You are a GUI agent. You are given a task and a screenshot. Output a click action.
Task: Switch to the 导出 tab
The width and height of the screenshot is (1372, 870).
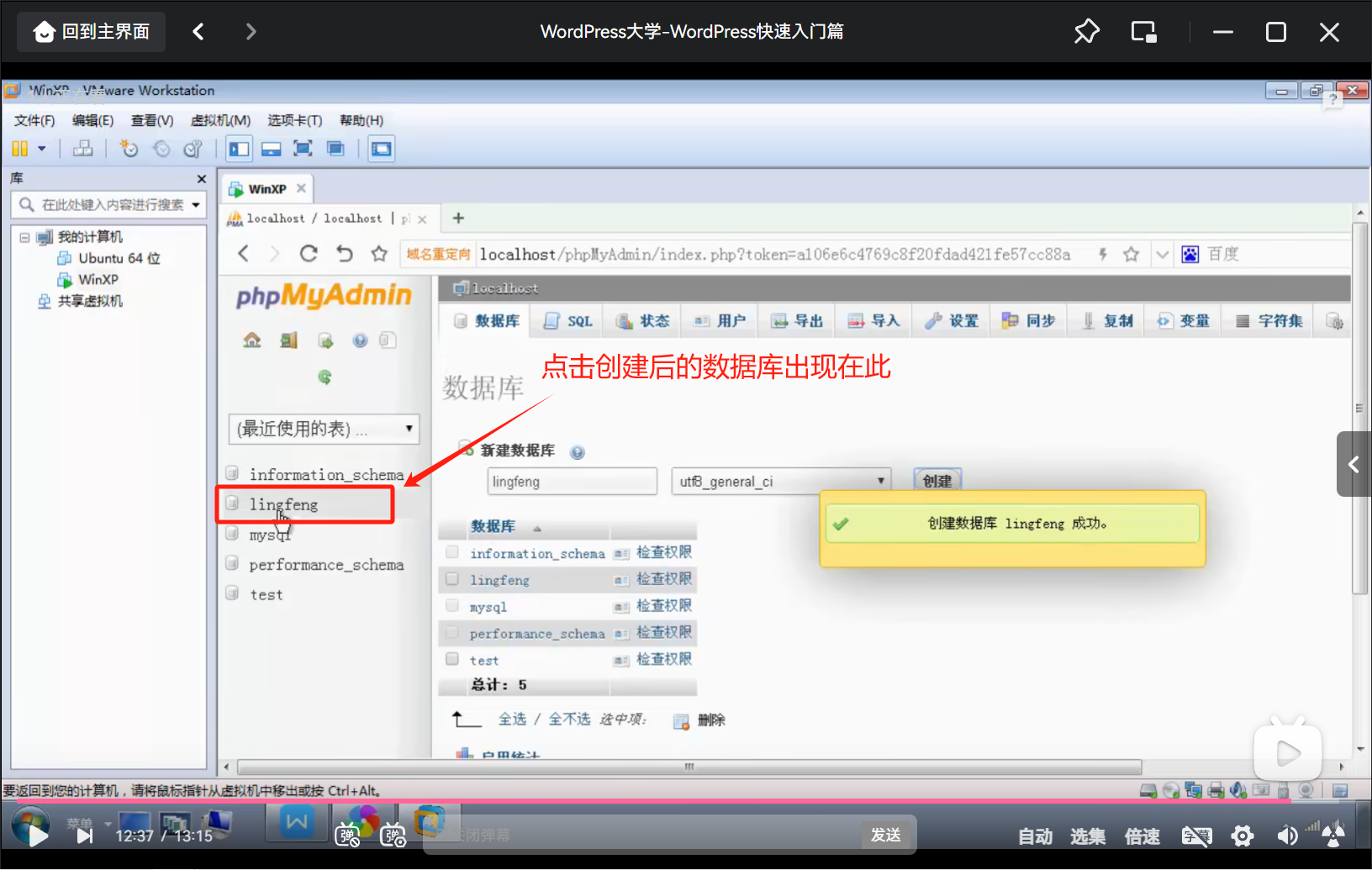[x=798, y=321]
